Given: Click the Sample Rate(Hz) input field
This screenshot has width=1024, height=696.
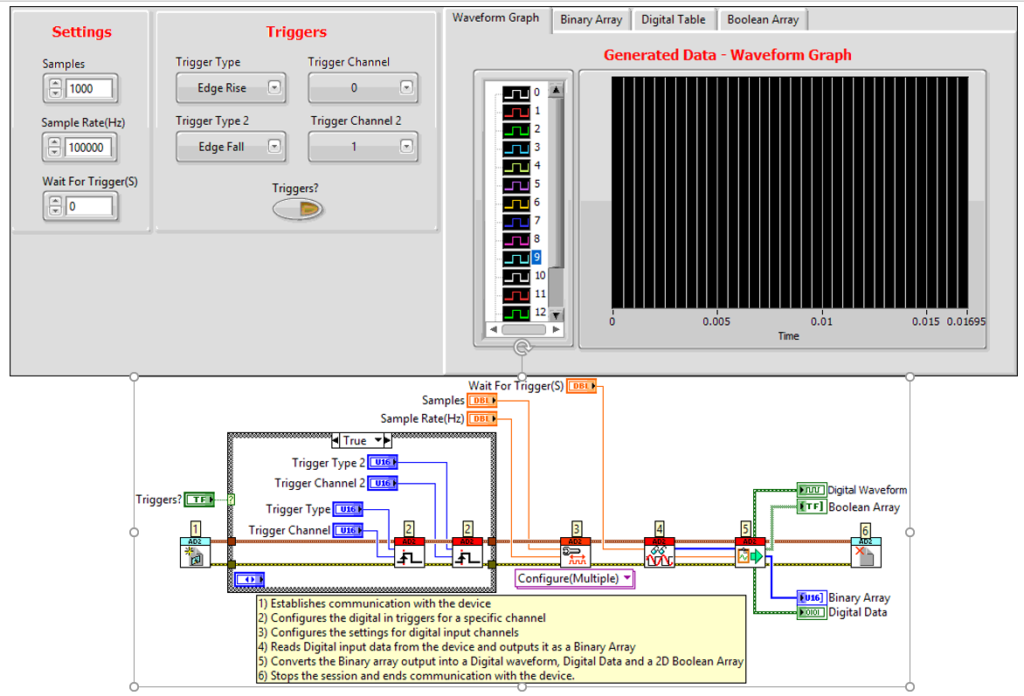Looking at the screenshot, I should (89, 148).
